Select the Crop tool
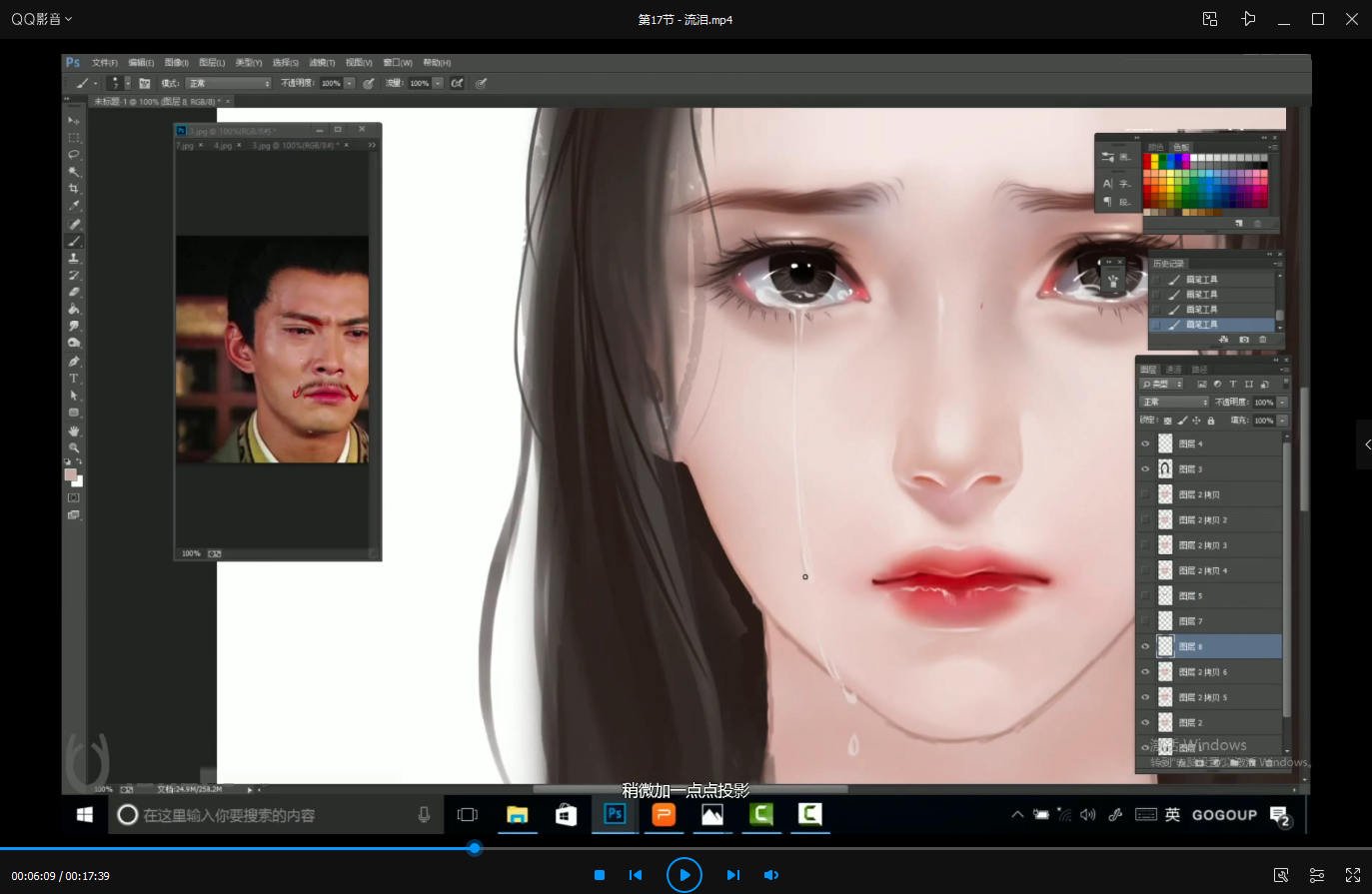 click(x=74, y=188)
